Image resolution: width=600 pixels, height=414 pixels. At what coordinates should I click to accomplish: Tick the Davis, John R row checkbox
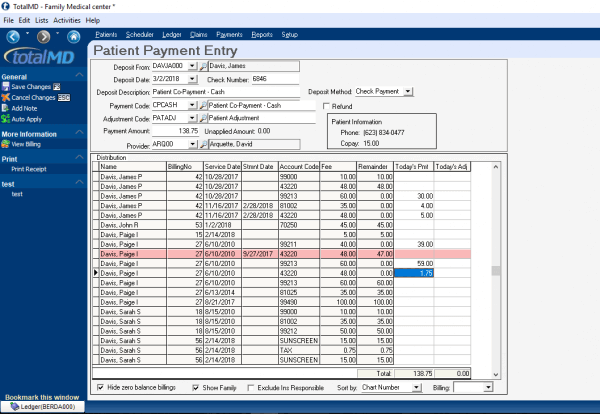(96, 225)
